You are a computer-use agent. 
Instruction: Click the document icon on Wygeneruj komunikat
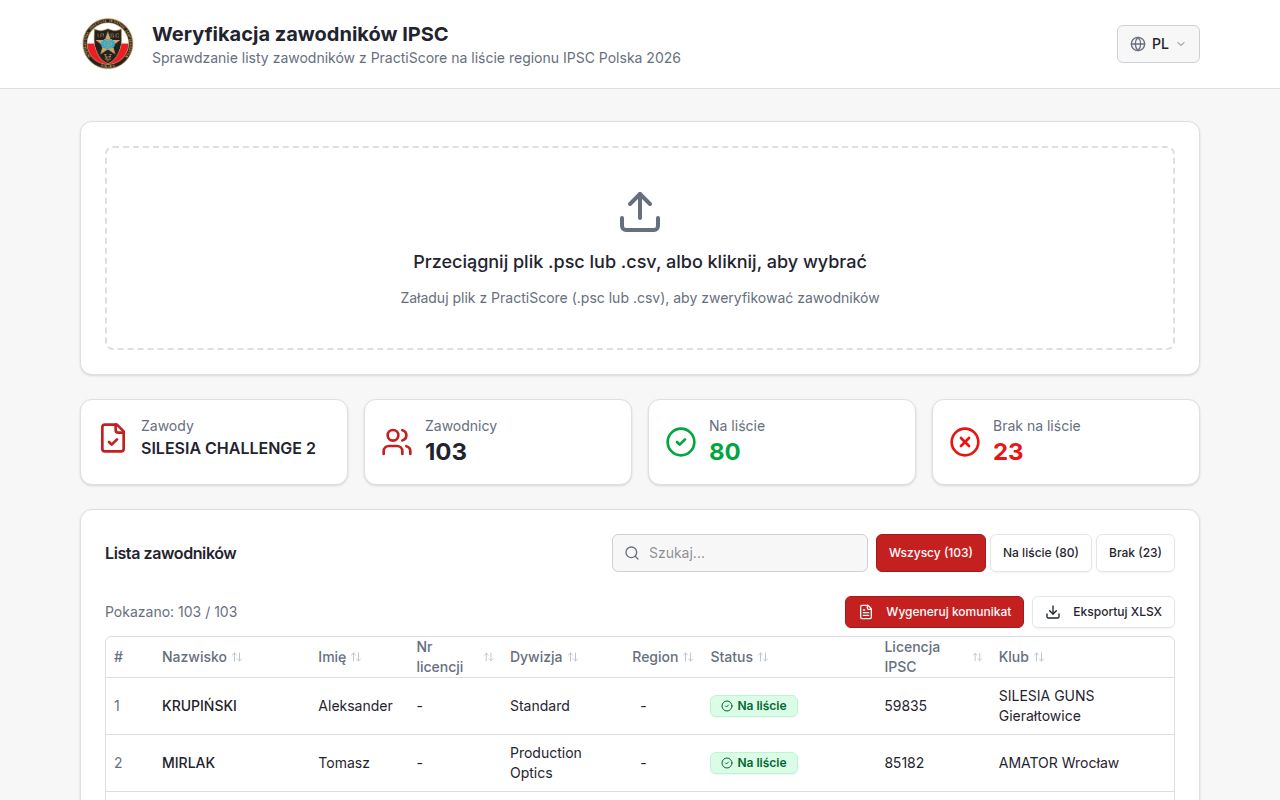click(866, 612)
